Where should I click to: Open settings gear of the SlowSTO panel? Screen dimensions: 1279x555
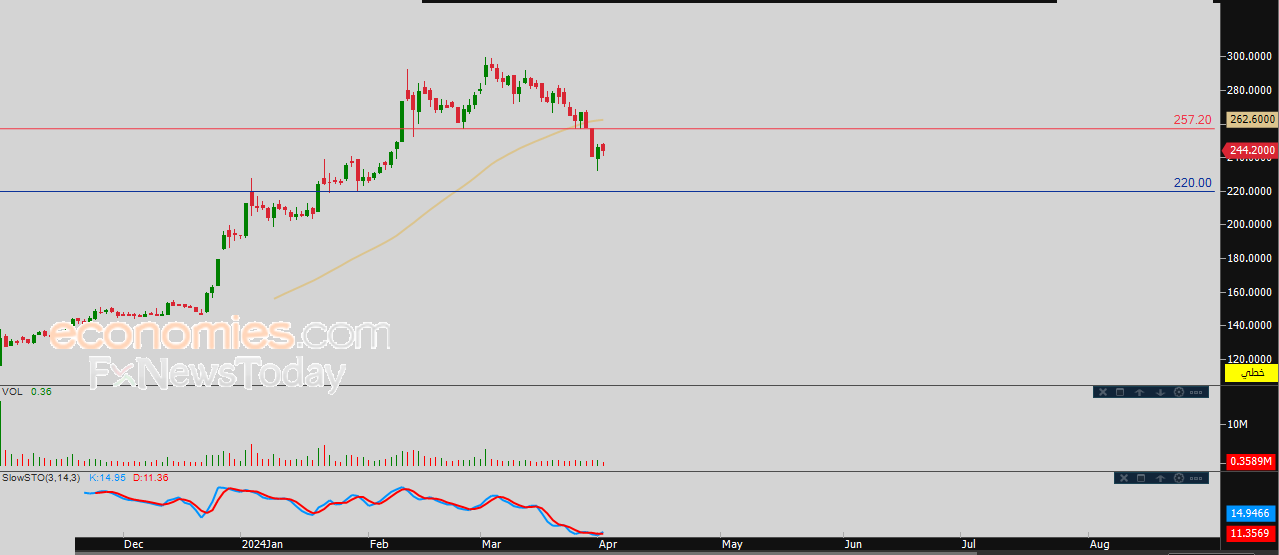coord(1180,478)
